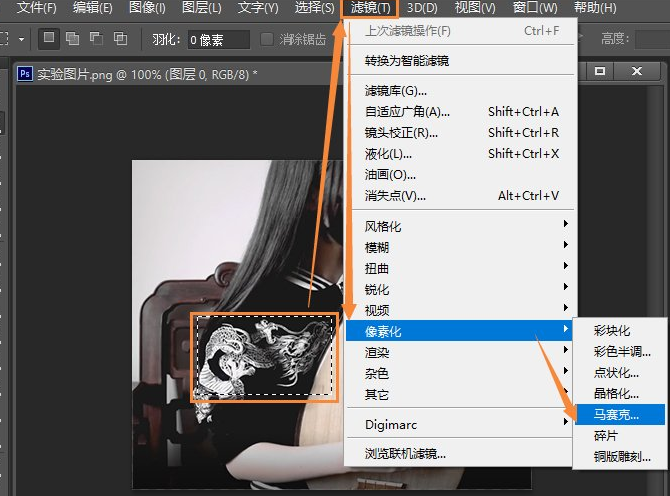Open the 窗口(W) menu
Image resolution: width=670 pixels, height=496 pixels.
pyautogui.click(x=535, y=7)
